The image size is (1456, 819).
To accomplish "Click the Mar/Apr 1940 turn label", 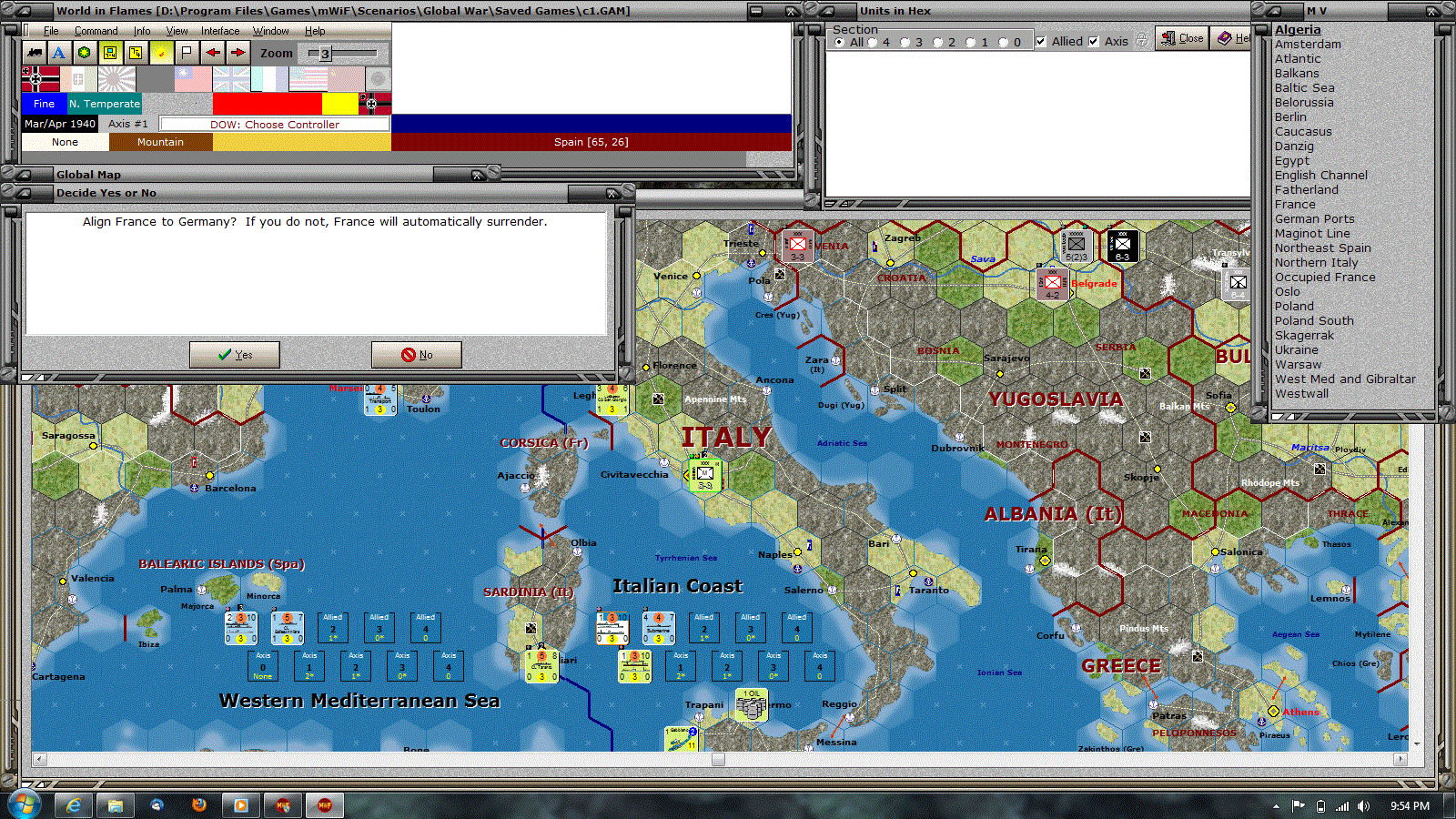I will click(60, 124).
